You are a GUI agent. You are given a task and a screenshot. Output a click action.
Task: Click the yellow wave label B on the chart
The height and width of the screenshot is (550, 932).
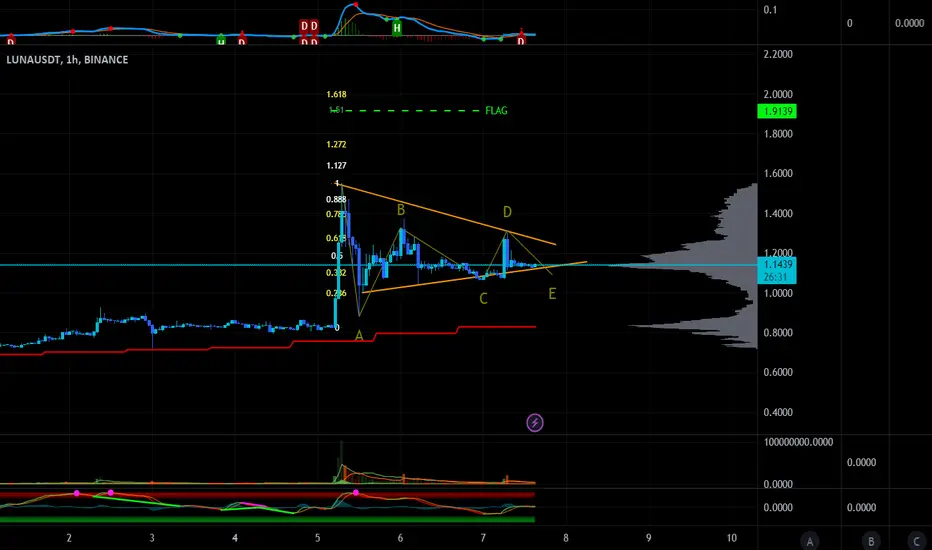pos(401,210)
